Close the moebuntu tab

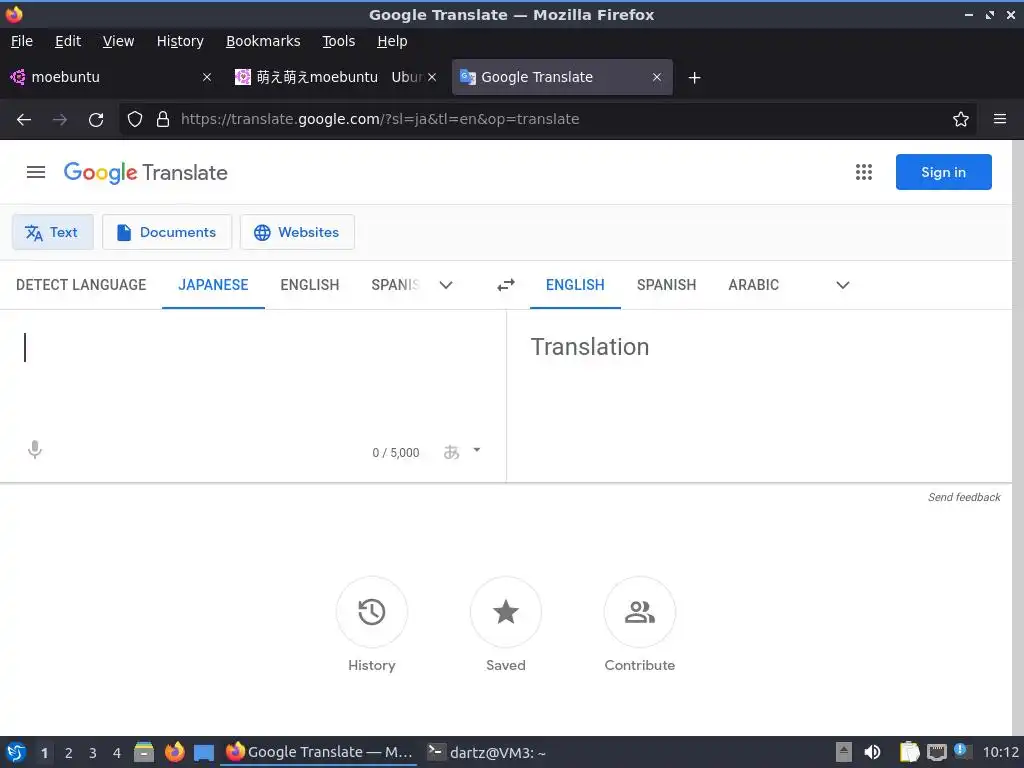[207, 77]
